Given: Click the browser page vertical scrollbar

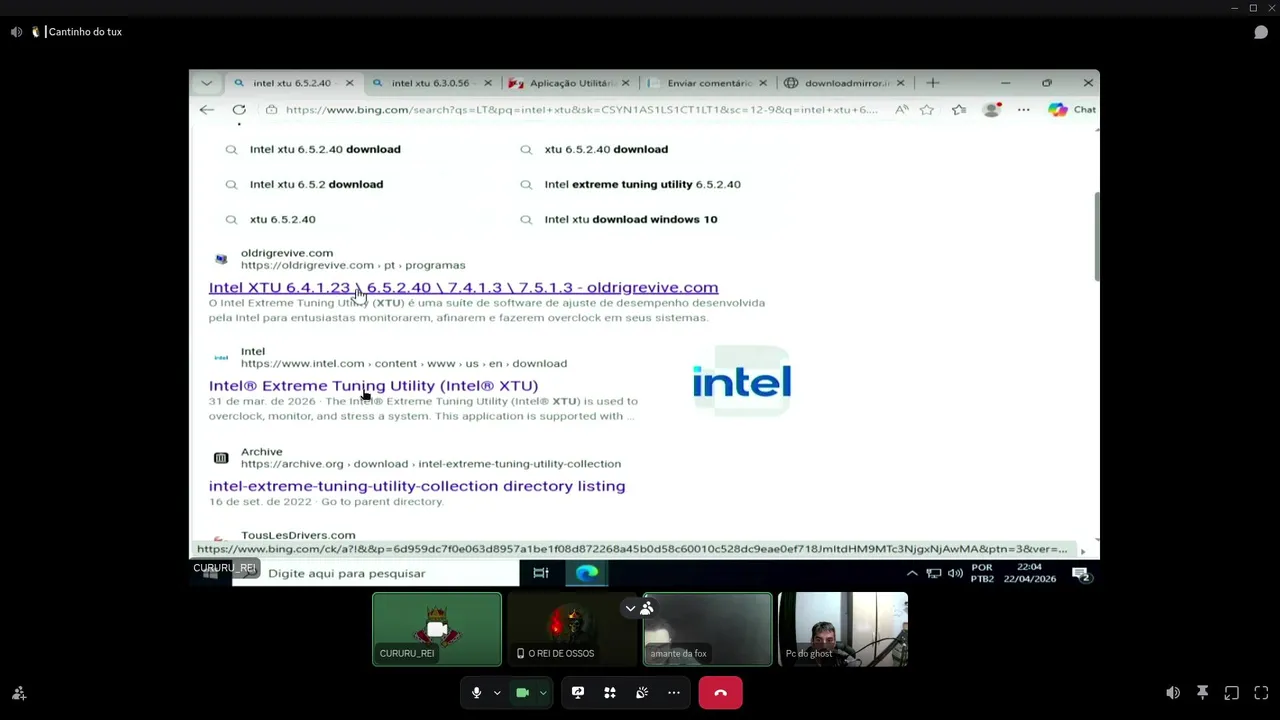Looking at the screenshot, I should pos(1096,237).
